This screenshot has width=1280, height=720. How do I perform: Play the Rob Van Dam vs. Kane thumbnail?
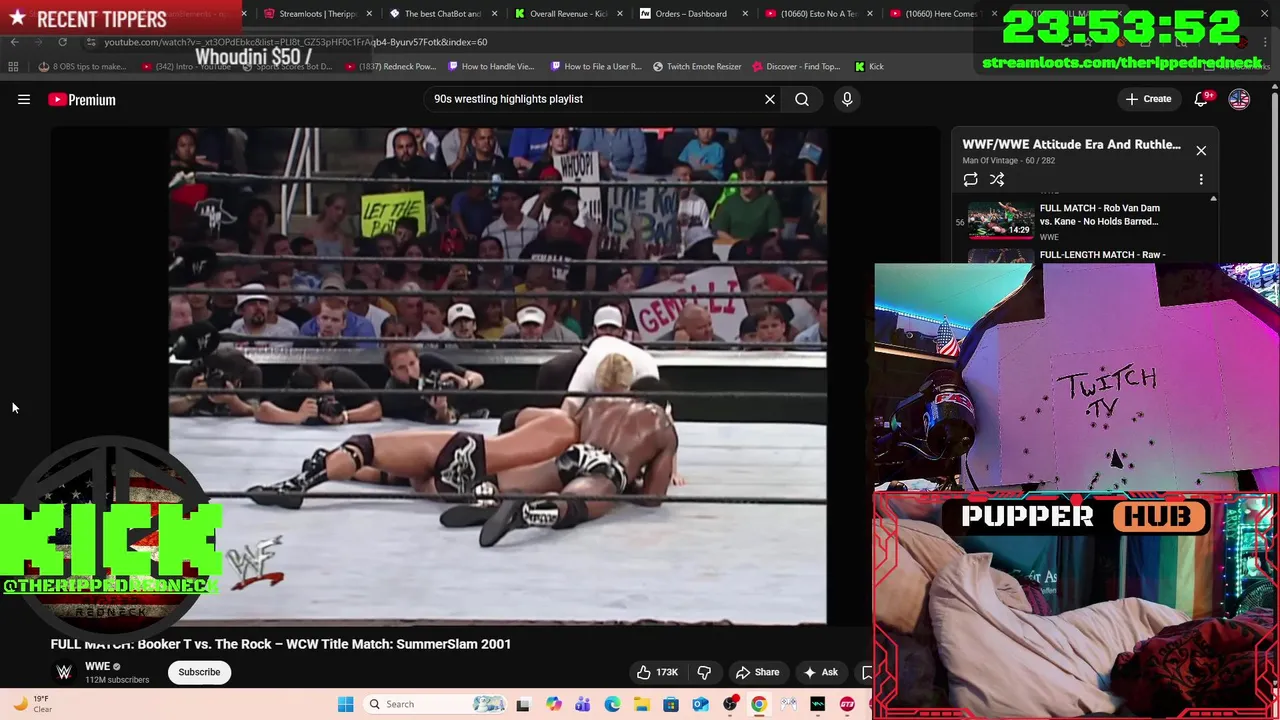(x=1001, y=221)
